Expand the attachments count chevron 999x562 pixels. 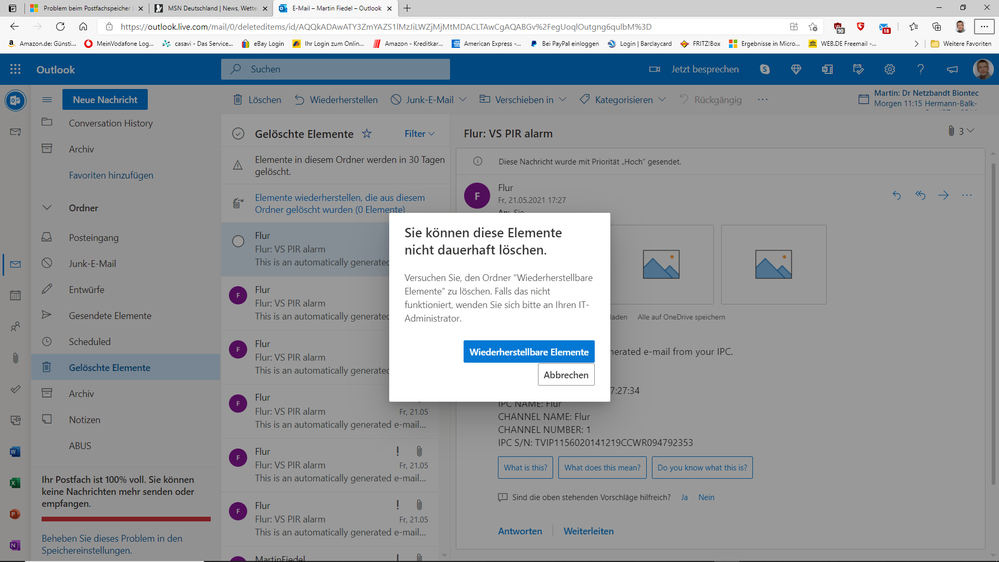pyautogui.click(x=970, y=131)
